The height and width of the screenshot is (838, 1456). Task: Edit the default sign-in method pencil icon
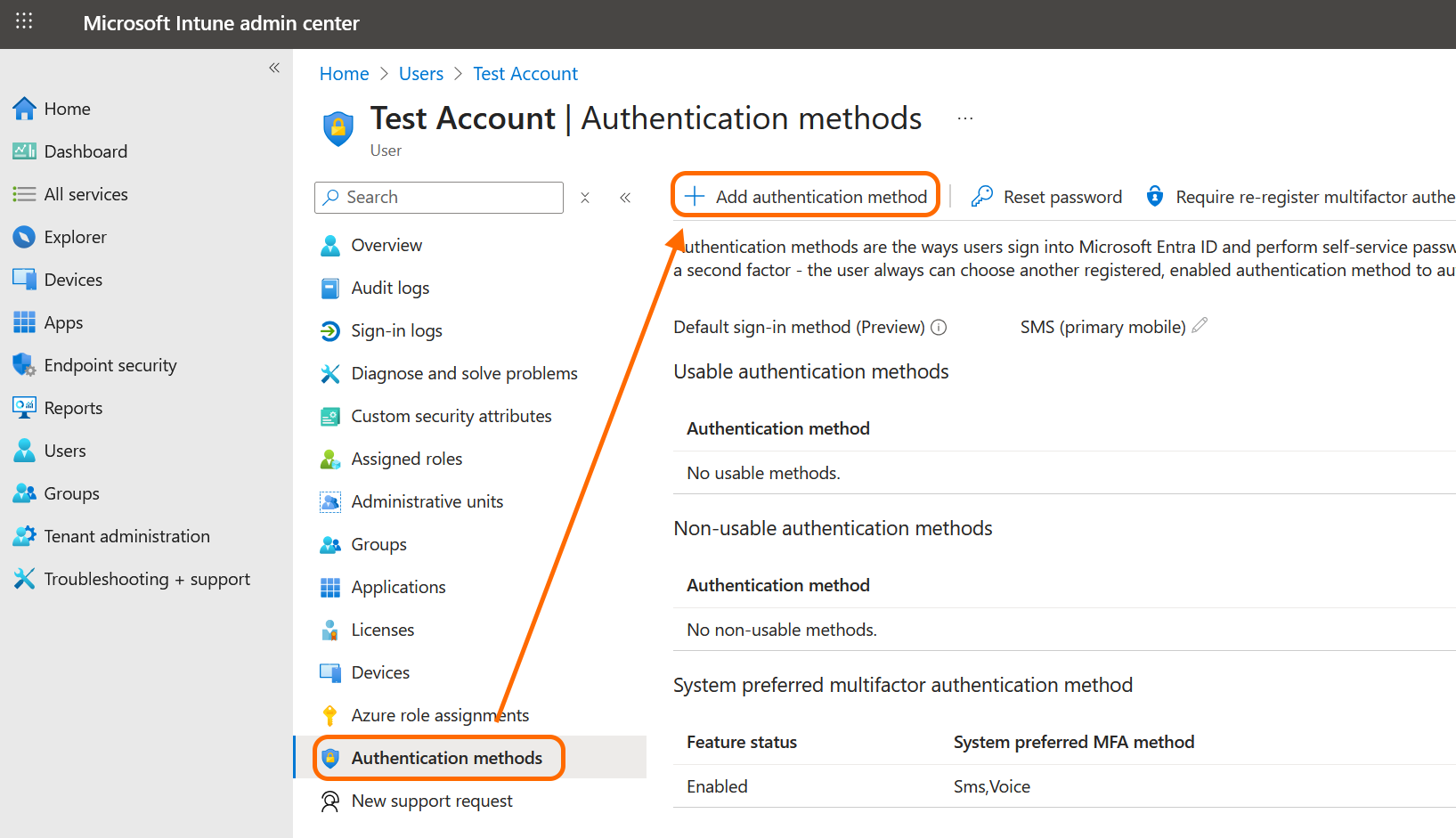[1200, 326]
